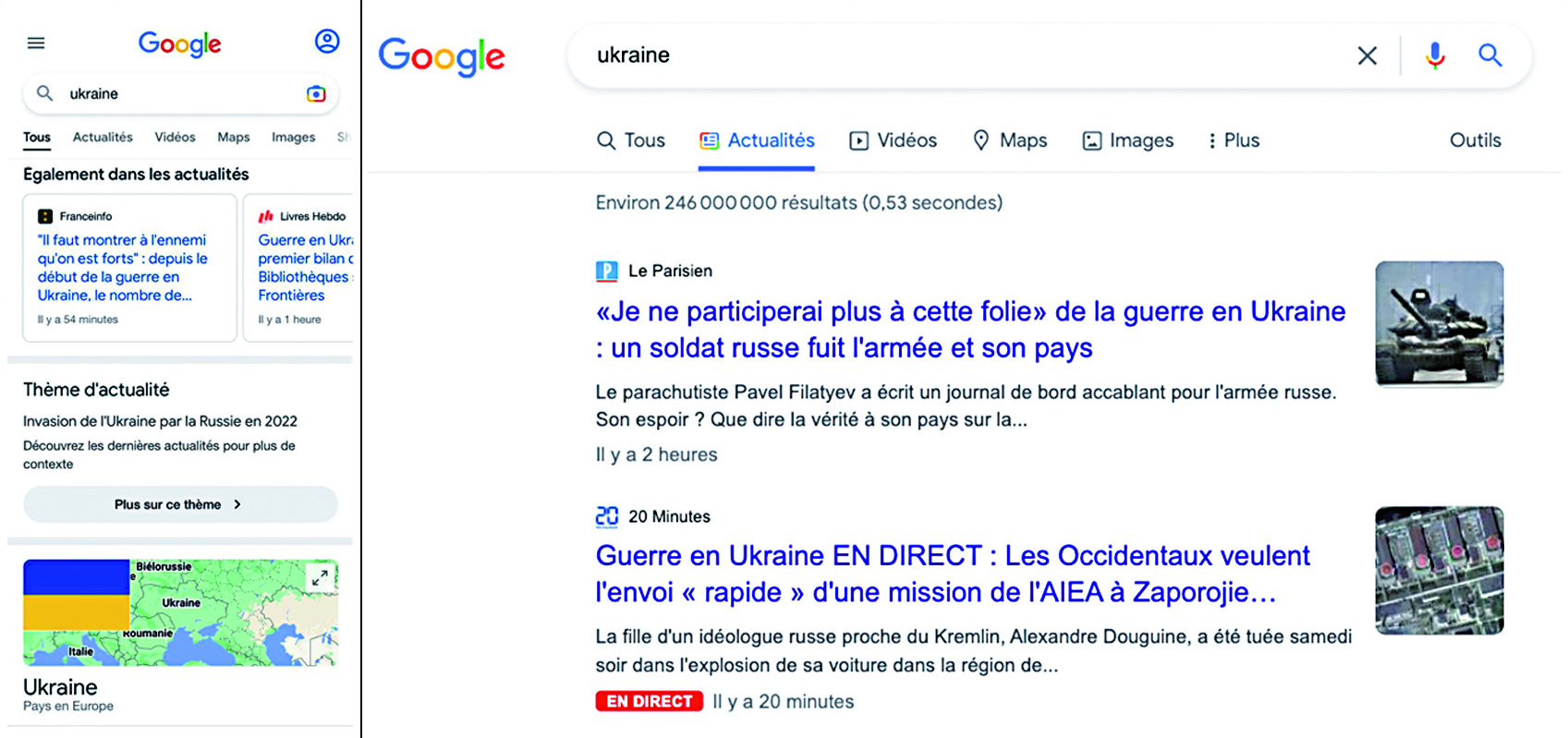Click "Ukraine" knowledge panel title
The height and width of the screenshot is (738, 1568).
60,687
